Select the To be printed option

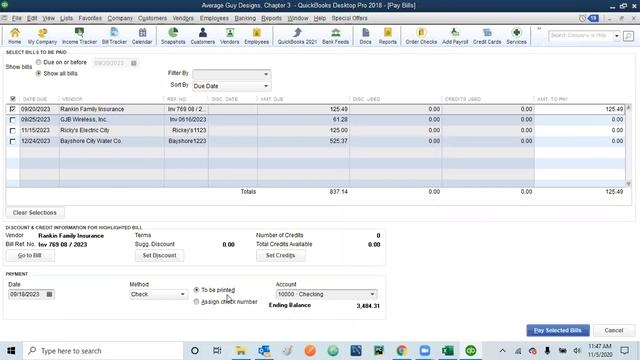(x=196, y=290)
